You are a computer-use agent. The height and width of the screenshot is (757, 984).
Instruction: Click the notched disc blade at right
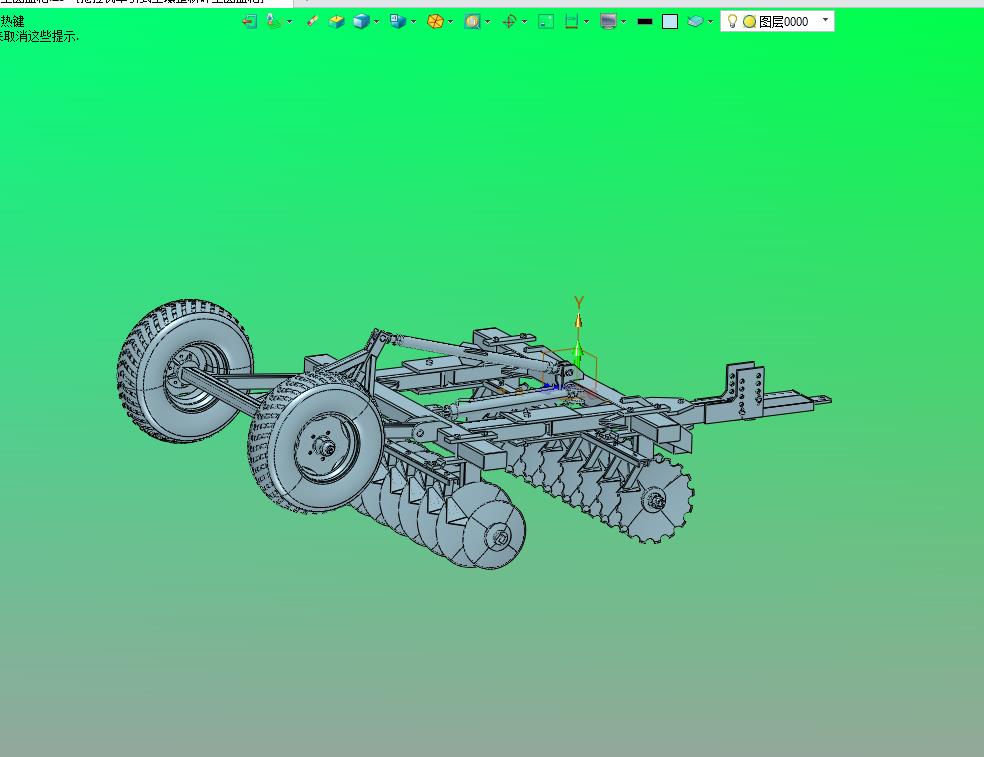[657, 499]
